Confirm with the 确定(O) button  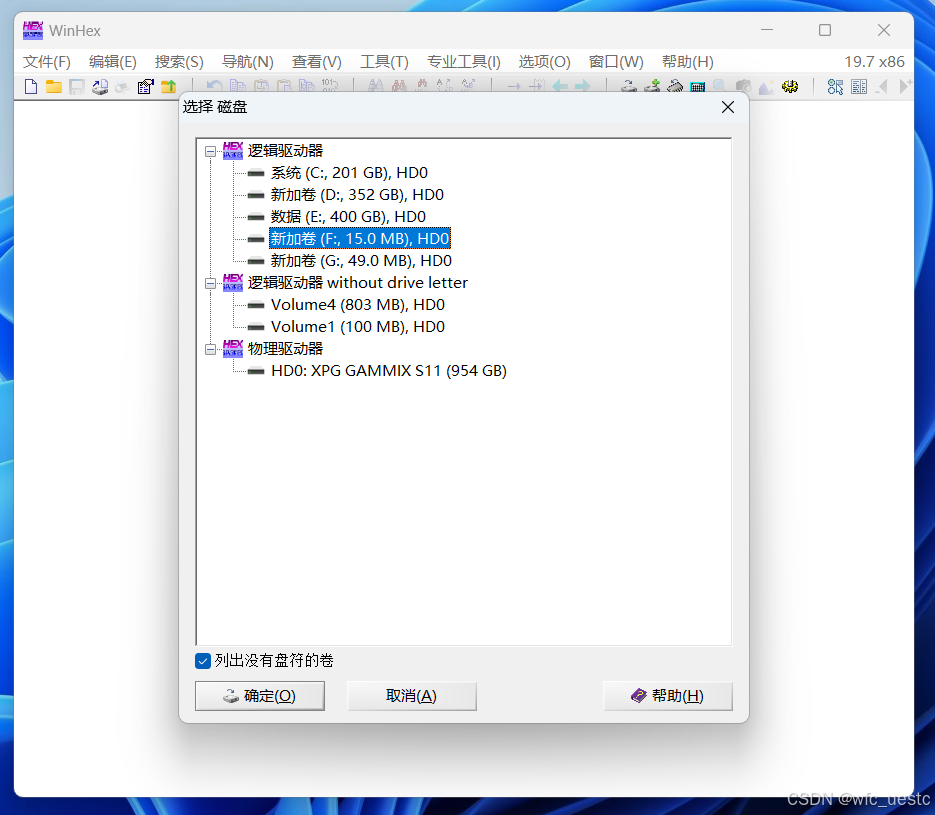260,696
